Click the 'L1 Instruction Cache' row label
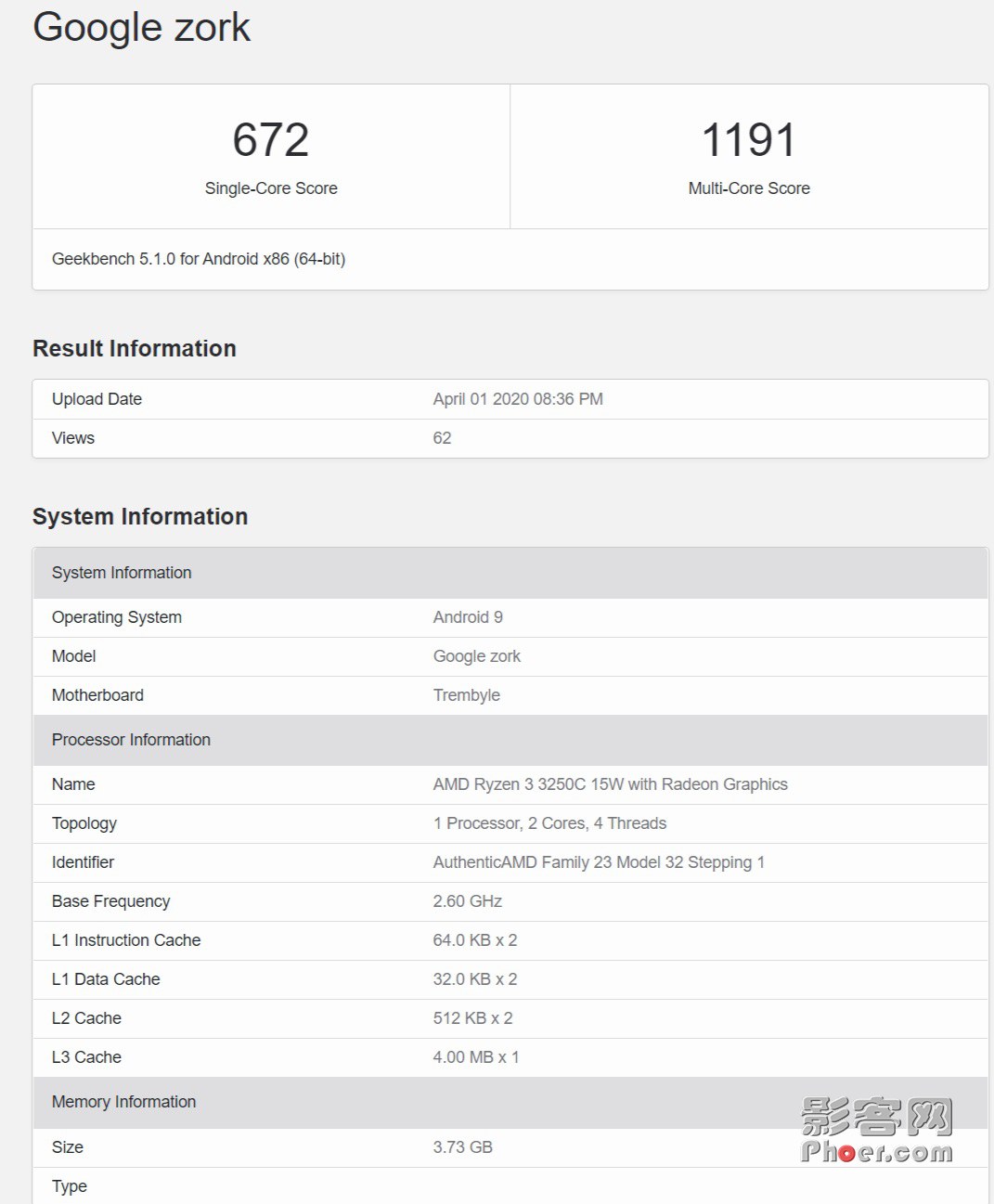994x1204 pixels. click(x=126, y=940)
